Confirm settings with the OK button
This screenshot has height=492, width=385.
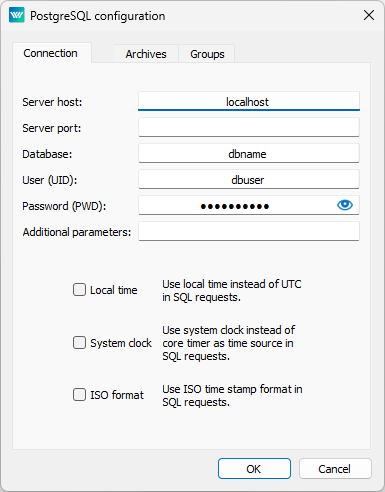click(x=254, y=469)
